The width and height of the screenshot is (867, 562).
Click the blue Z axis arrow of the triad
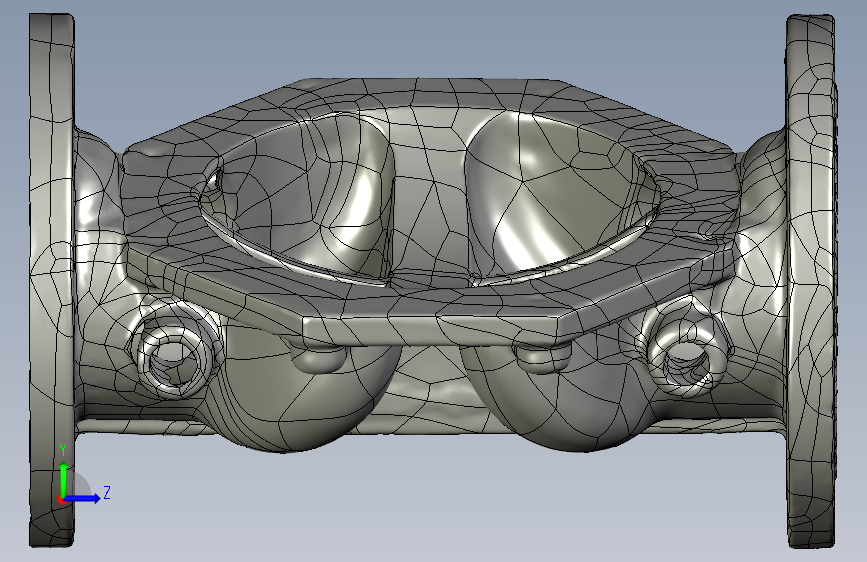coord(83,498)
